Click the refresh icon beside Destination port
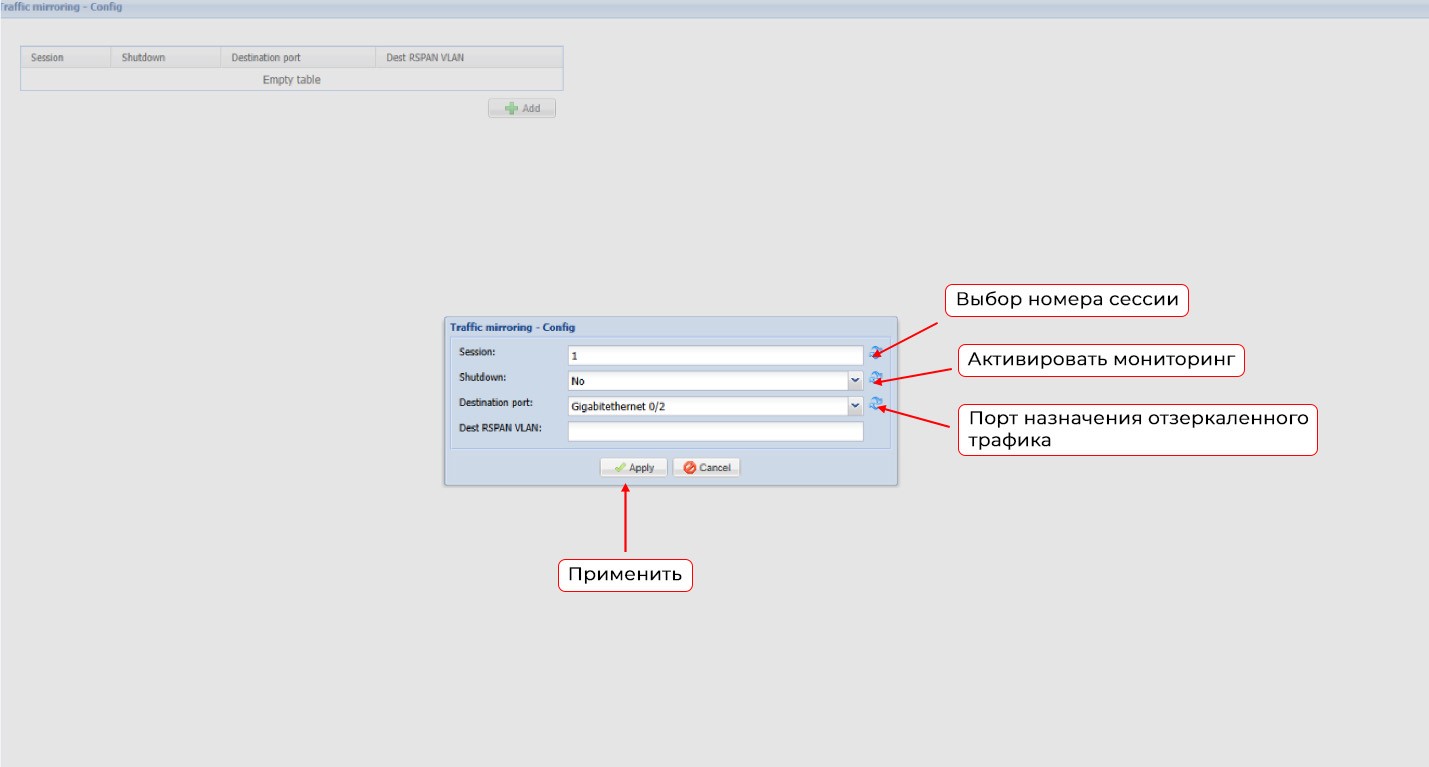 click(x=875, y=403)
